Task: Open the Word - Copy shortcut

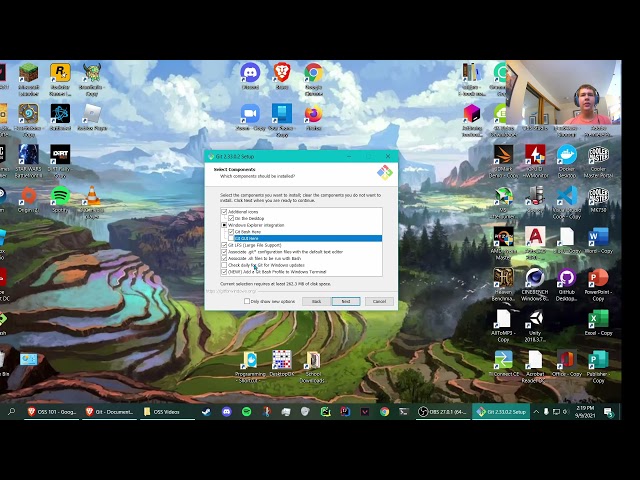Action: 598,241
